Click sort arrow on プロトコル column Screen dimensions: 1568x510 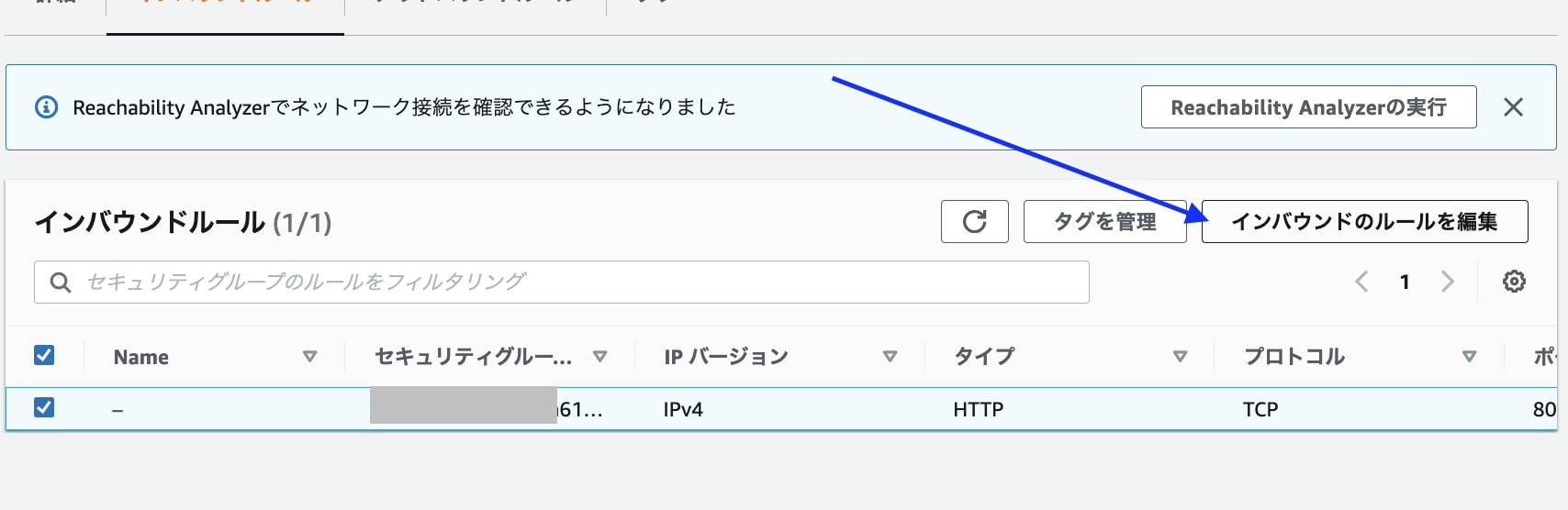pyautogui.click(x=1469, y=357)
